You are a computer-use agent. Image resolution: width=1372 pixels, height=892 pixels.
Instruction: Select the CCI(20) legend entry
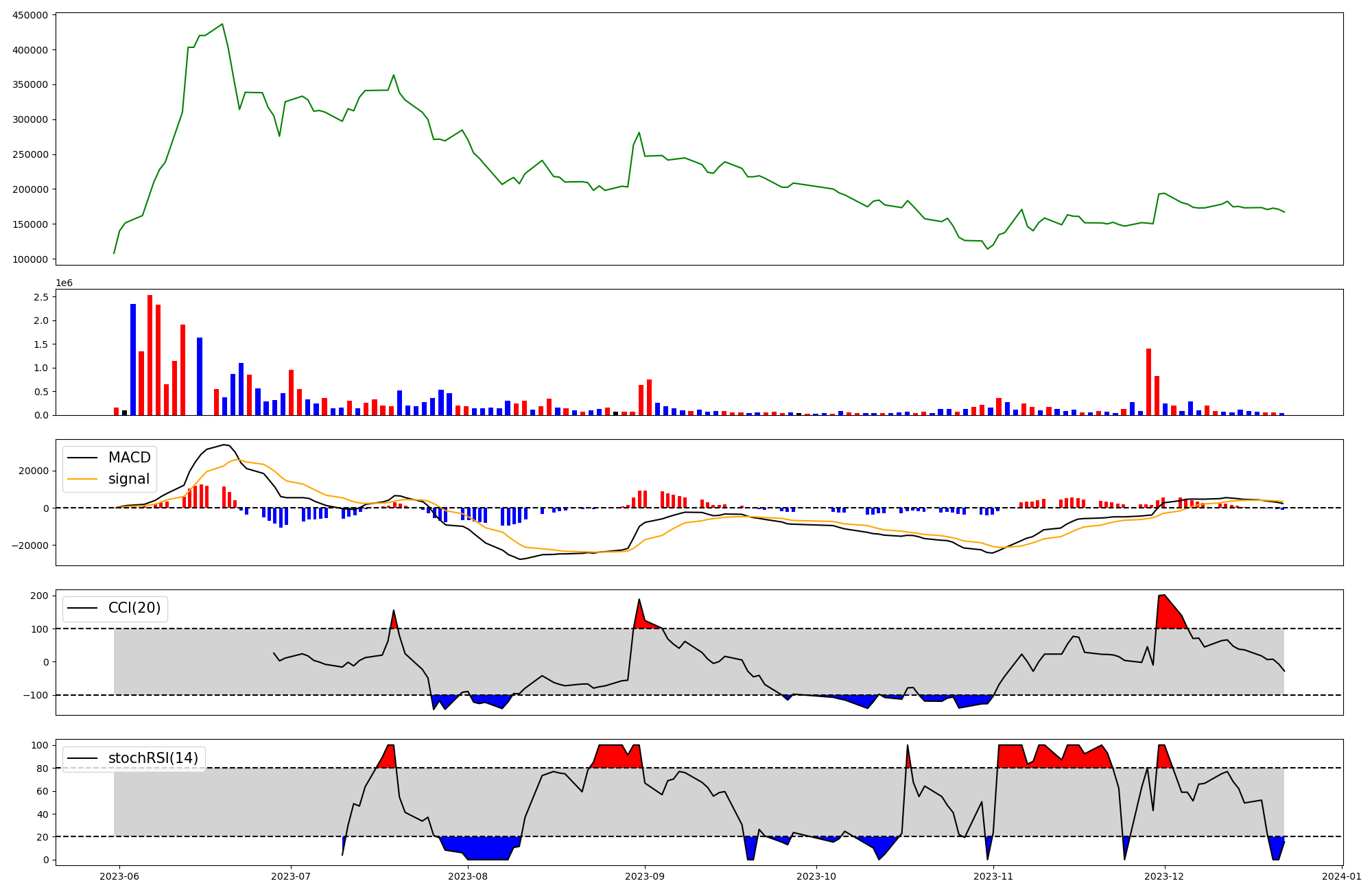(134, 608)
